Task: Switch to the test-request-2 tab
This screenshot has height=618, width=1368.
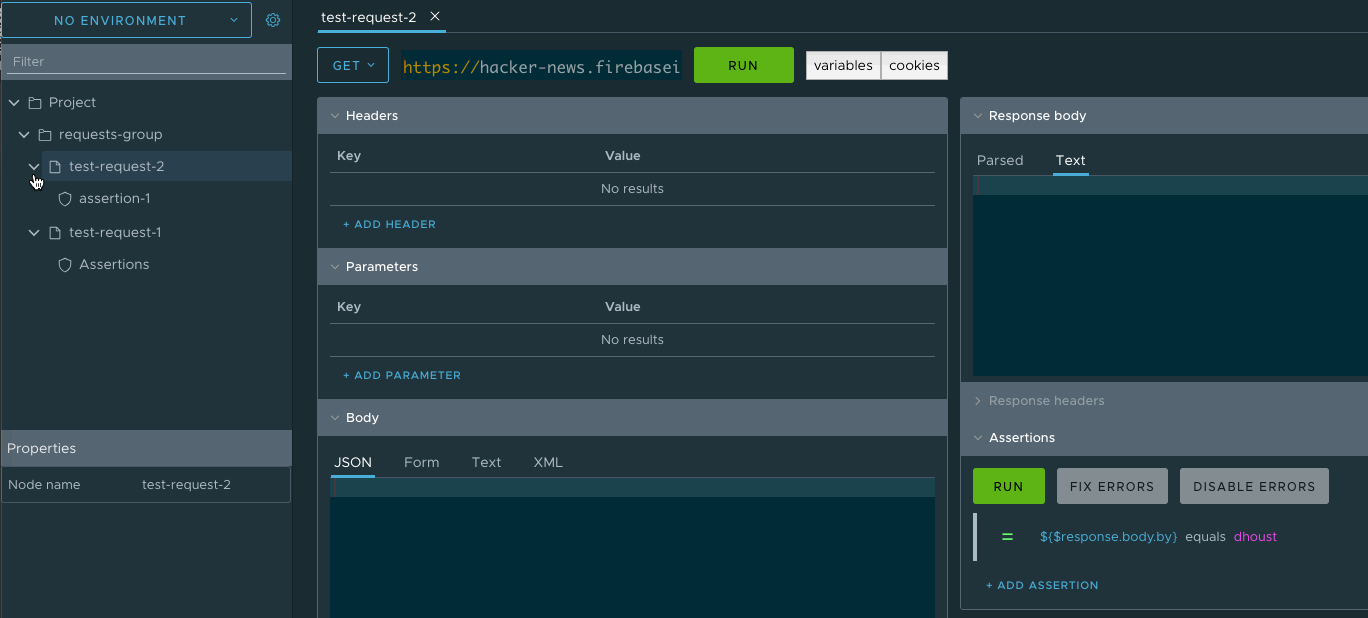Action: [368, 17]
